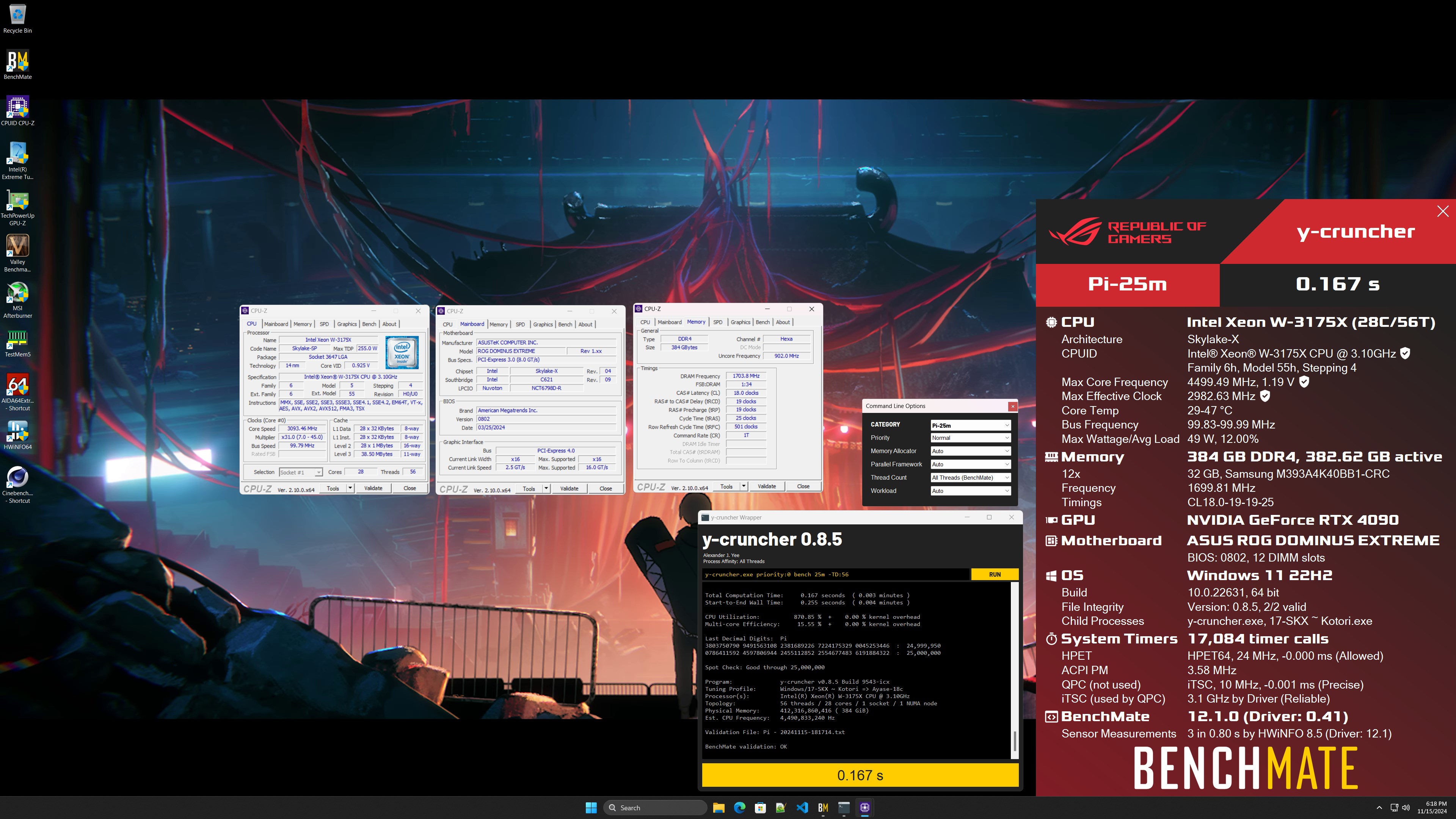Open the Priority dropdown set to Normal

970,438
